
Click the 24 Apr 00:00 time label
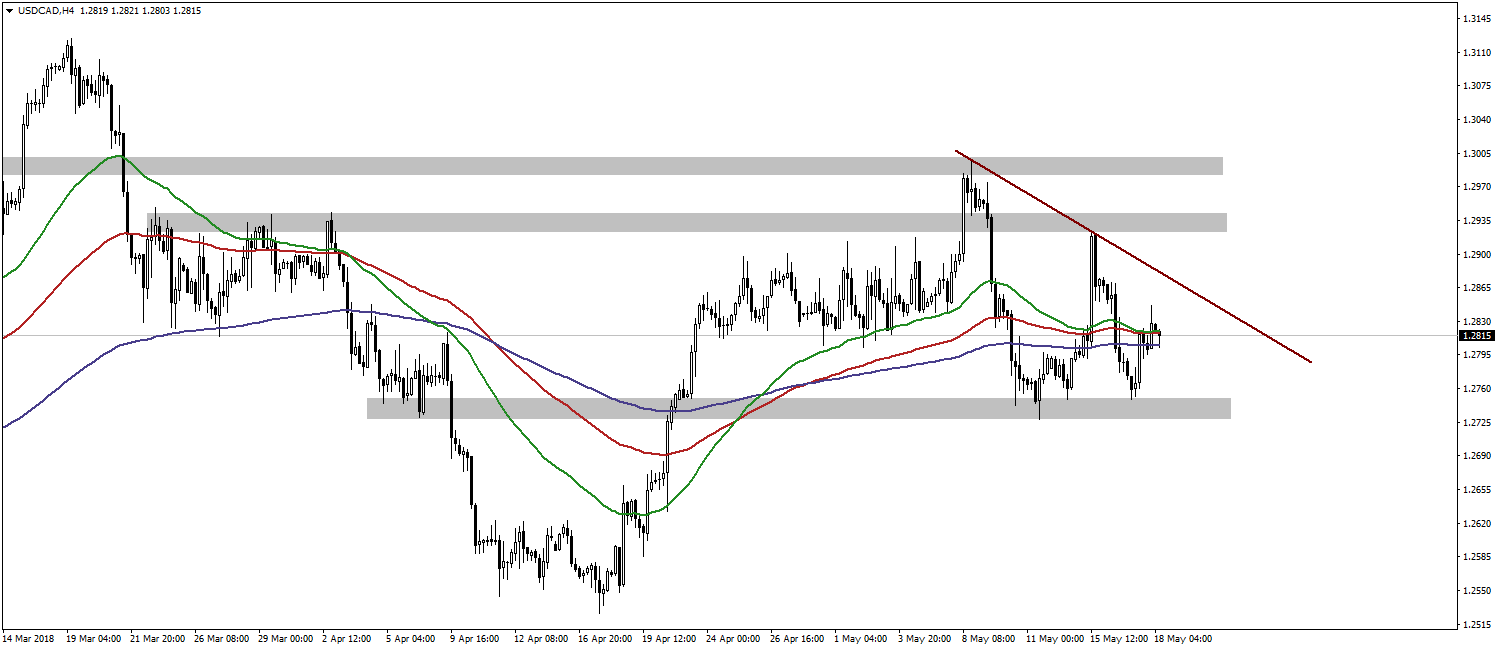click(x=735, y=637)
